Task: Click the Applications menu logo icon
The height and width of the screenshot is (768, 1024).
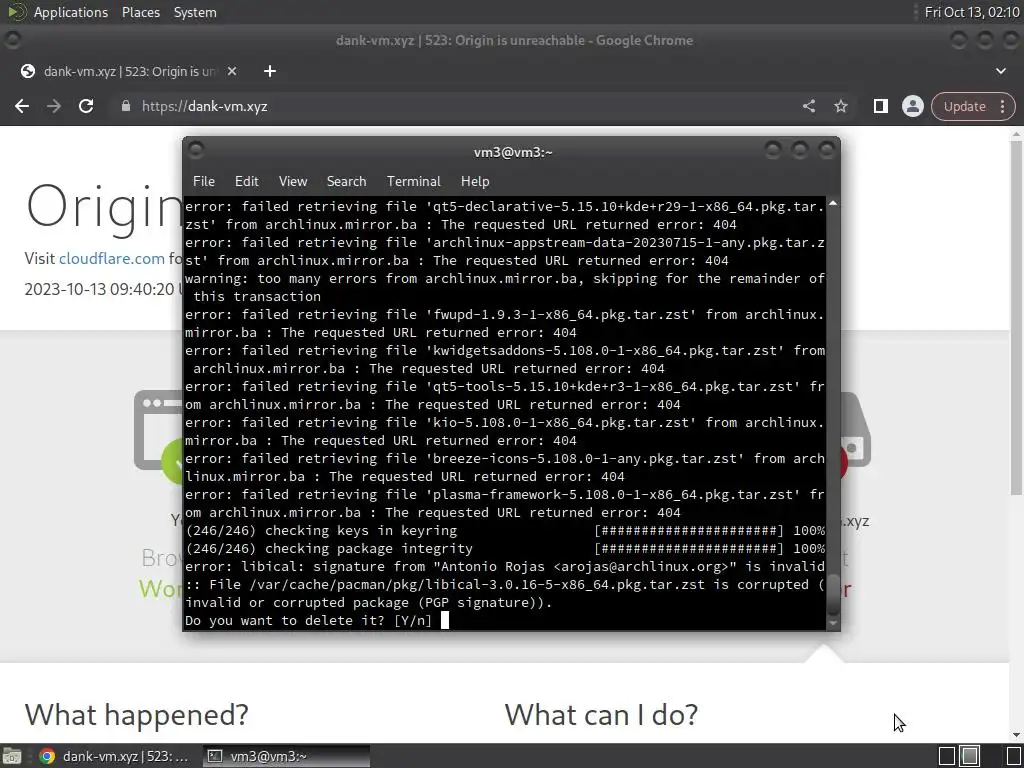Action: (x=16, y=12)
